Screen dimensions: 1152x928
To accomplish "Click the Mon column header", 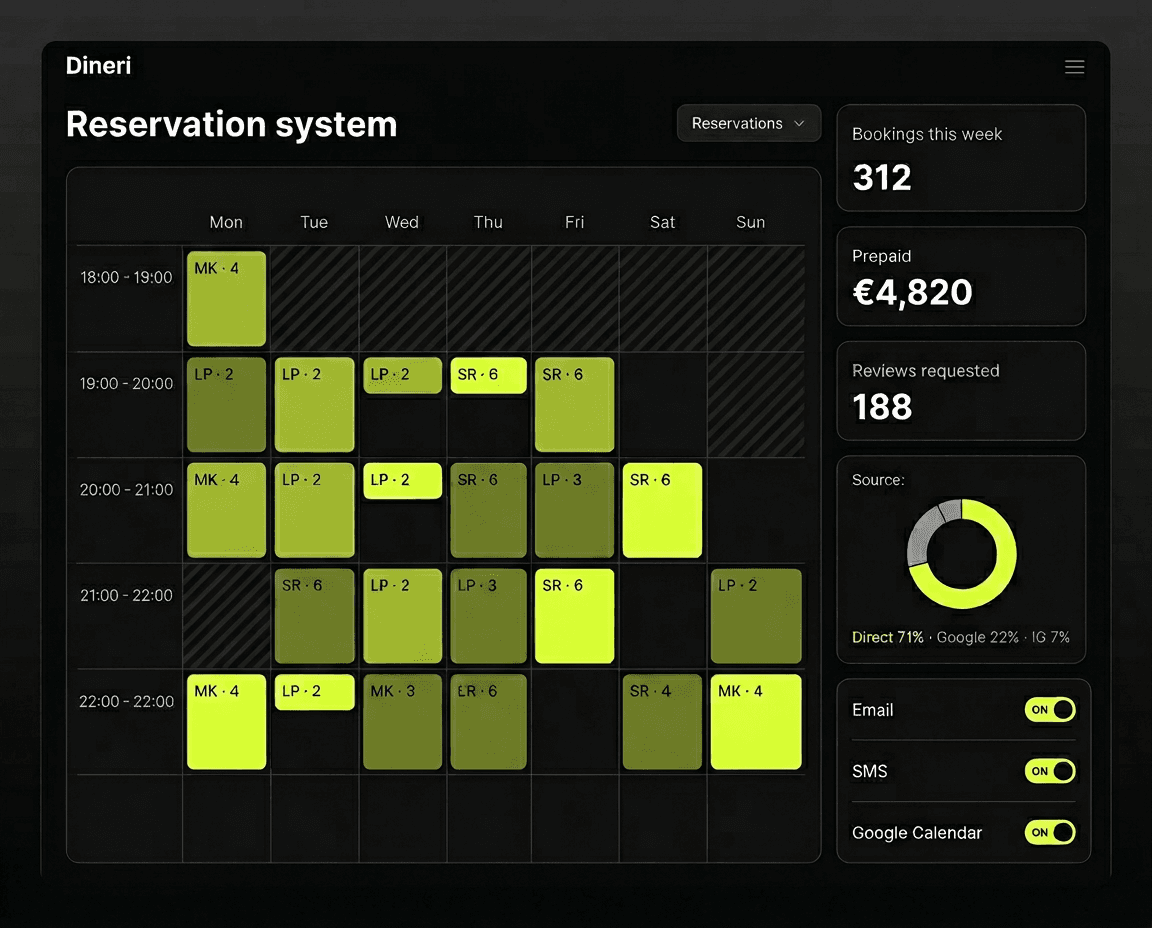I will 226,222.
